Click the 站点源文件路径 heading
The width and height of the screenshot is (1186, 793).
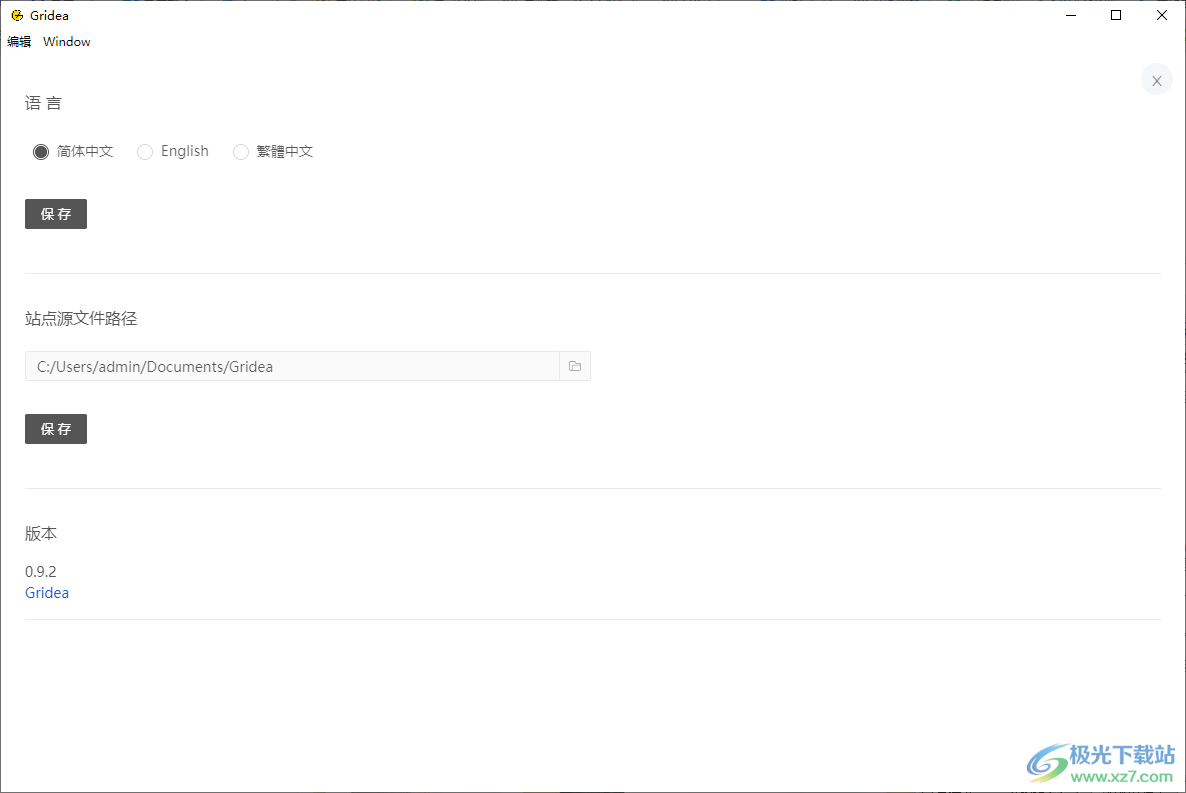tap(81, 319)
